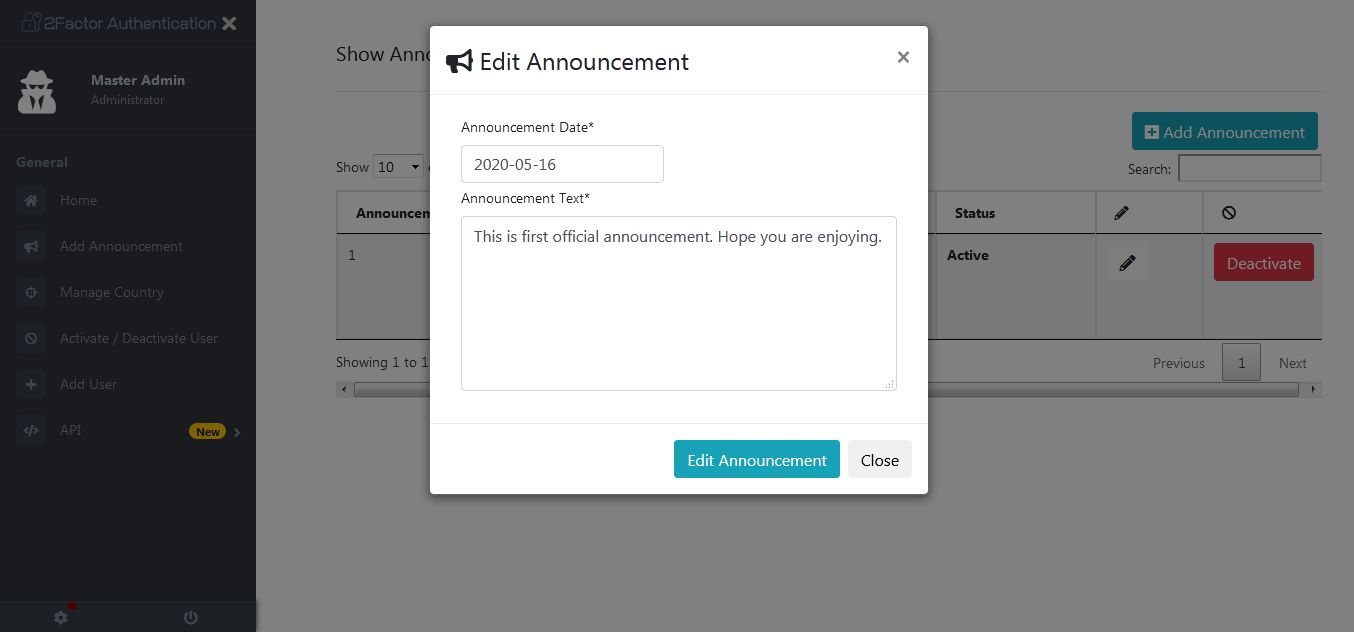Click the crosshair icon for Manage Country
The width and height of the screenshot is (1354, 632).
click(31, 292)
